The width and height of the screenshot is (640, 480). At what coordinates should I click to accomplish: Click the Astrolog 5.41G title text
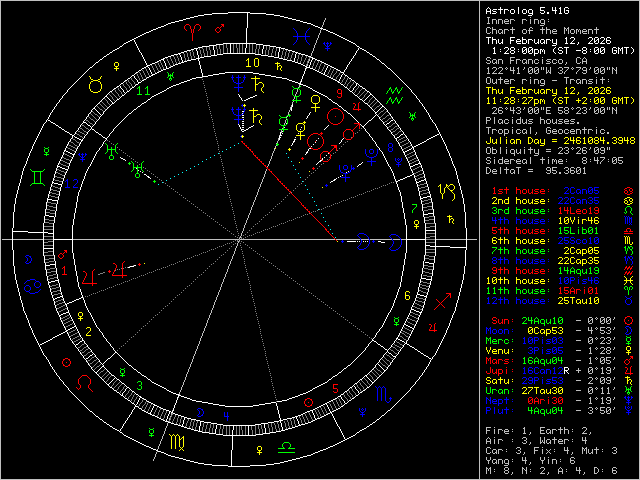click(523, 8)
